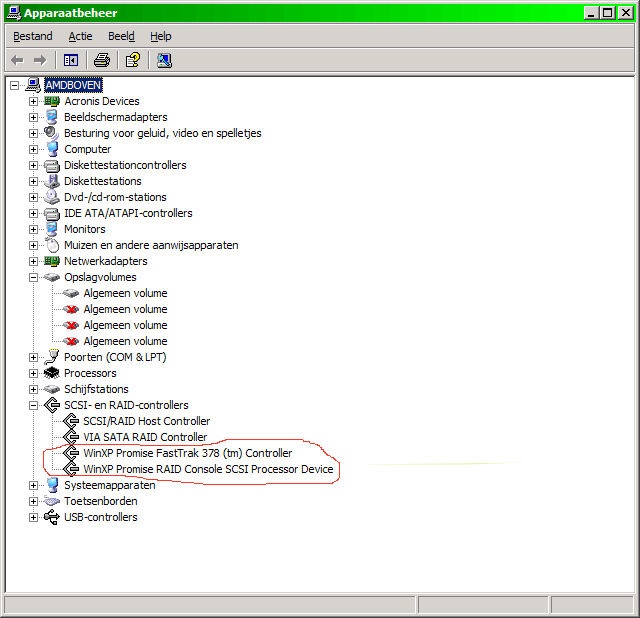This screenshot has width=640, height=618.
Task: Select the Monitors label
Action: coord(84,229)
